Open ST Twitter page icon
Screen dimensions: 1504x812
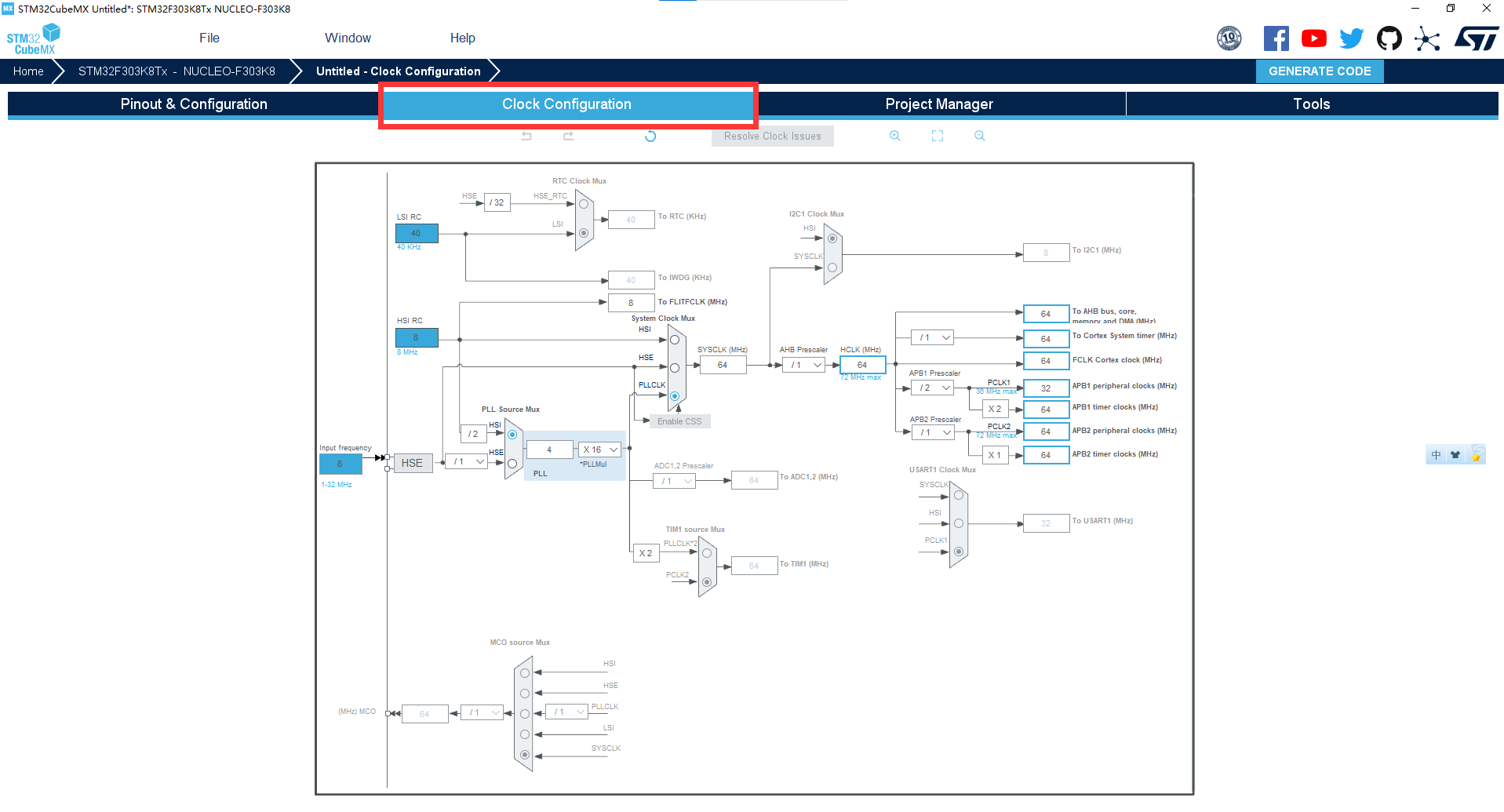coord(1352,38)
